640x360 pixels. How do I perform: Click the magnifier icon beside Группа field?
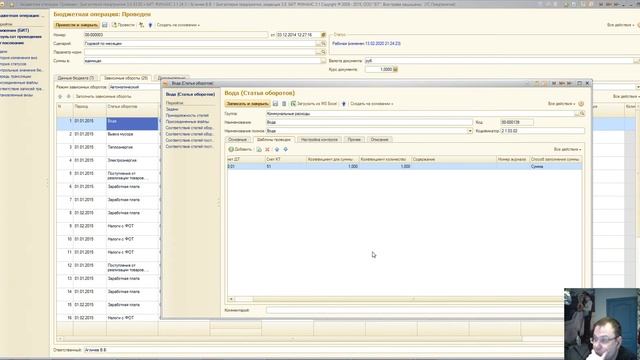point(582,114)
